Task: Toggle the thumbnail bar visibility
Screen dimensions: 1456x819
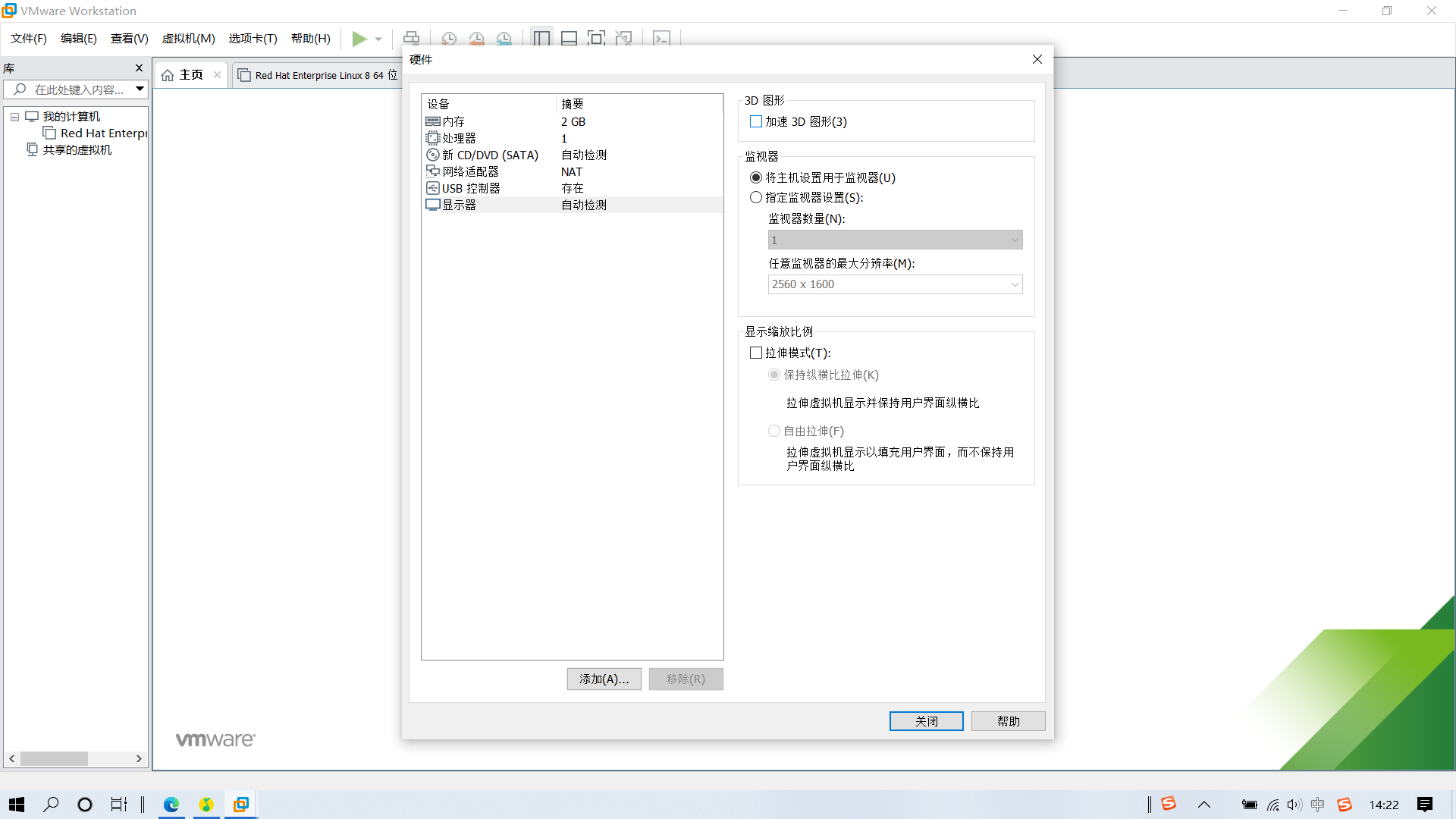Action: pos(569,39)
